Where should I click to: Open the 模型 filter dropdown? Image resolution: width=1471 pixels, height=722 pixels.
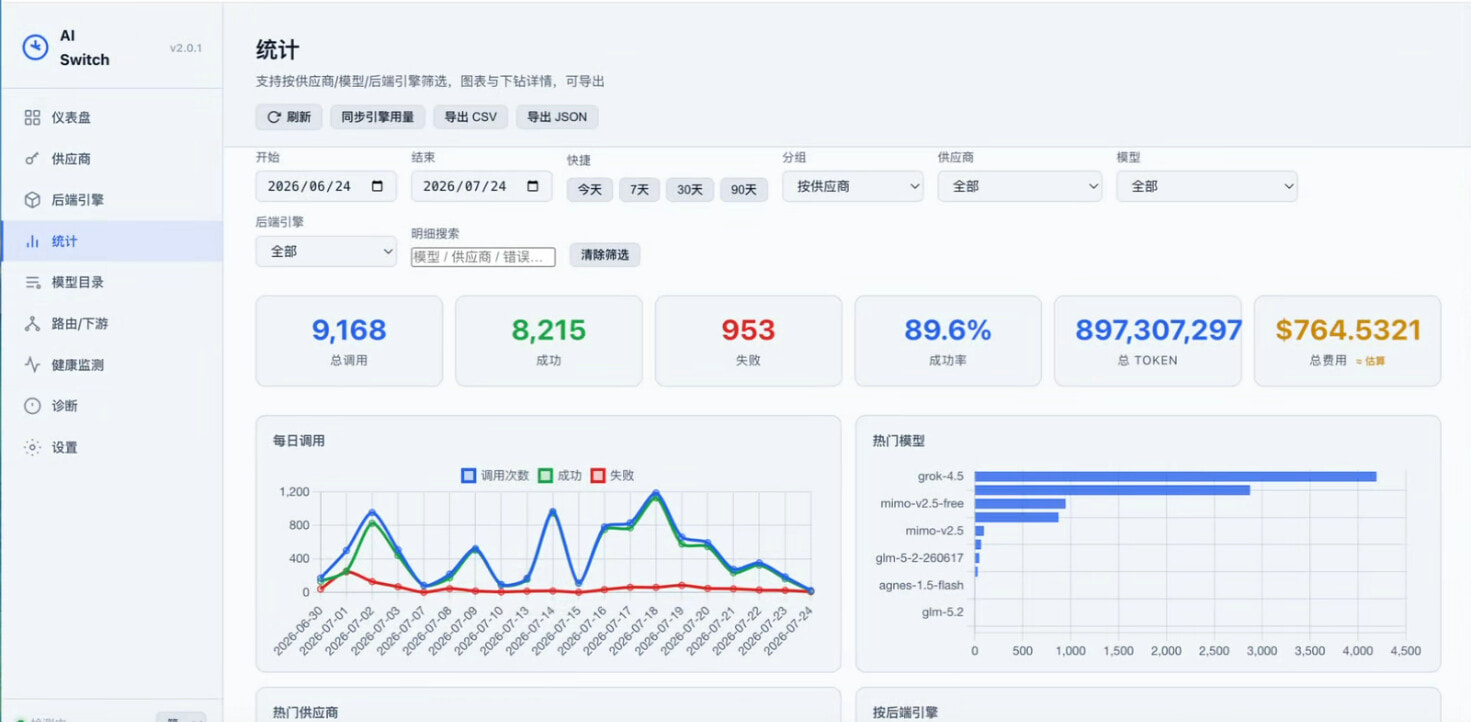(x=1207, y=186)
